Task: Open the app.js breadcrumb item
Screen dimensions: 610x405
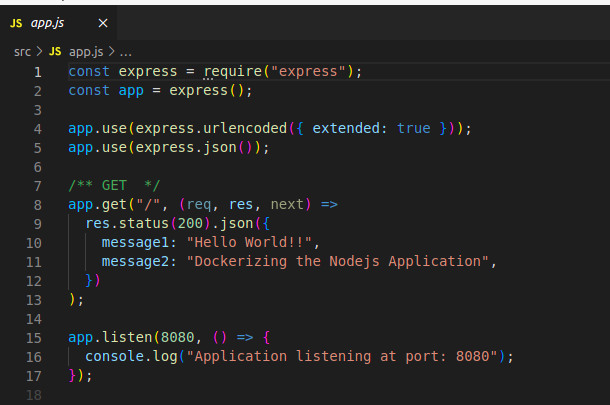Action: 85,50
